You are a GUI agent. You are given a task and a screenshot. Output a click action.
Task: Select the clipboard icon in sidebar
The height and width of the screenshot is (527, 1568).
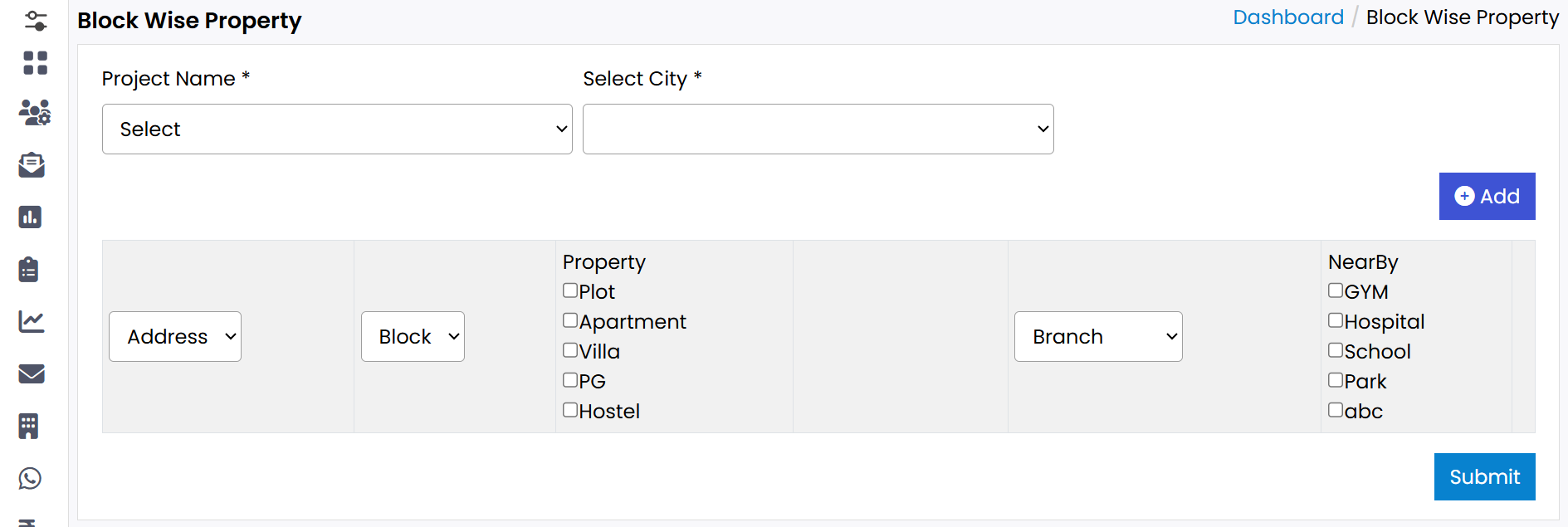point(31,269)
